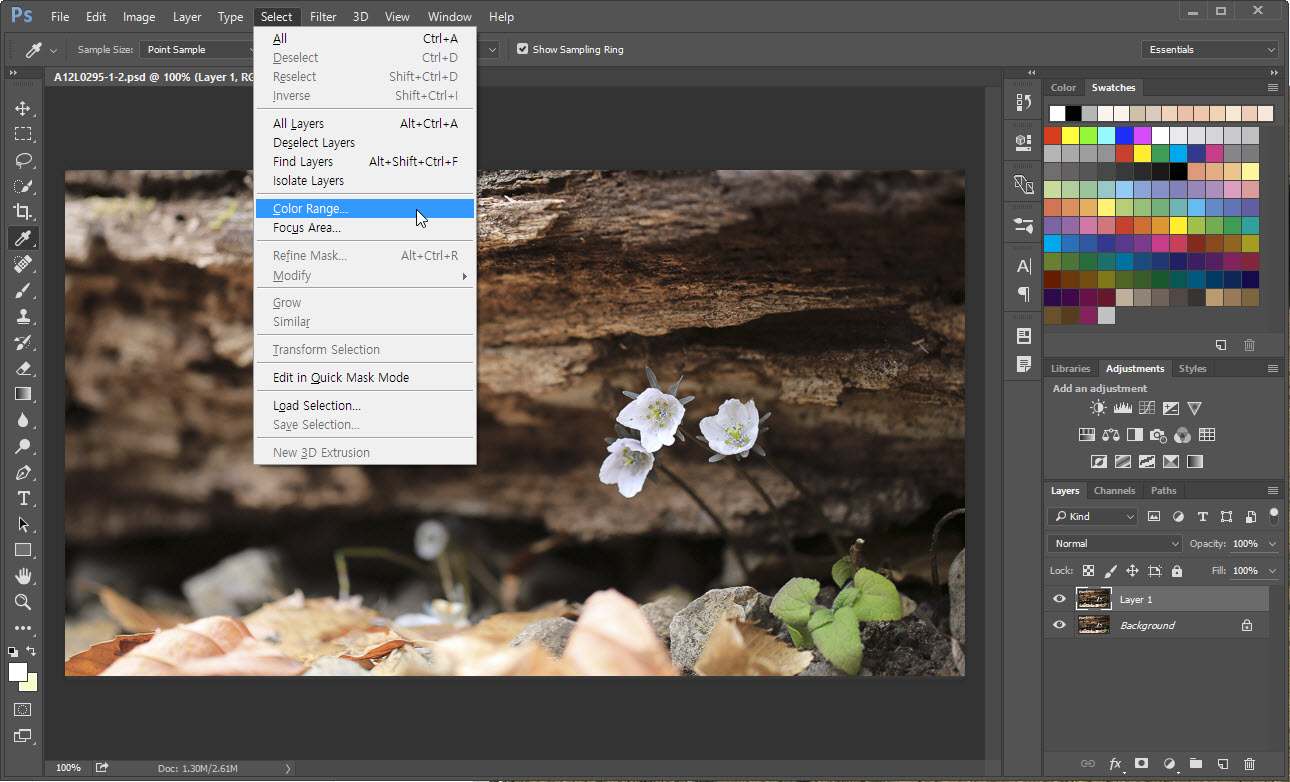Pick the black swatch in Swatches top row
The height and width of the screenshot is (782, 1290).
point(1073,114)
